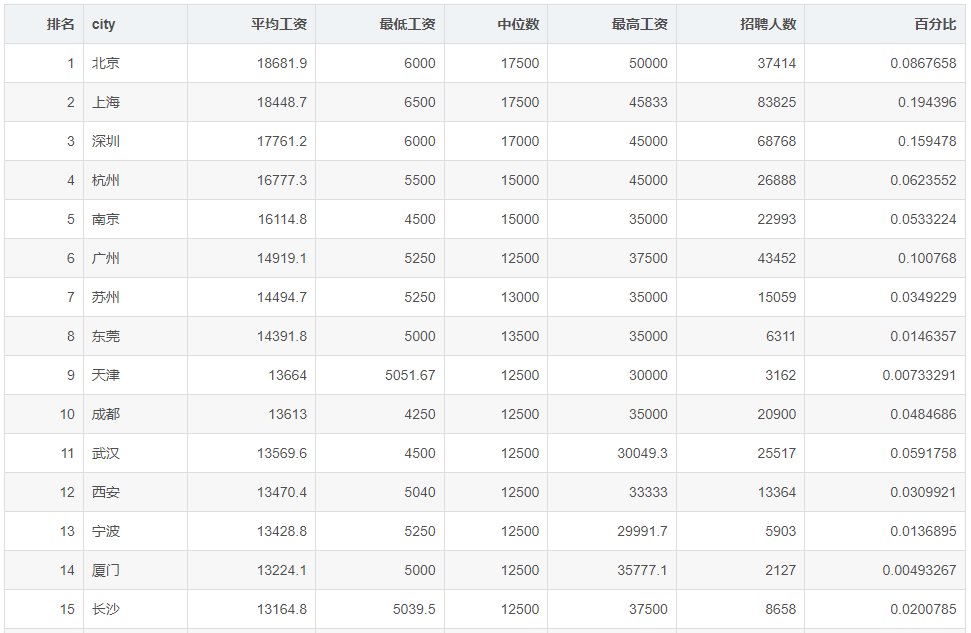Click minimum salary value 5051.67
This screenshot has width=971, height=633.
click(x=410, y=375)
